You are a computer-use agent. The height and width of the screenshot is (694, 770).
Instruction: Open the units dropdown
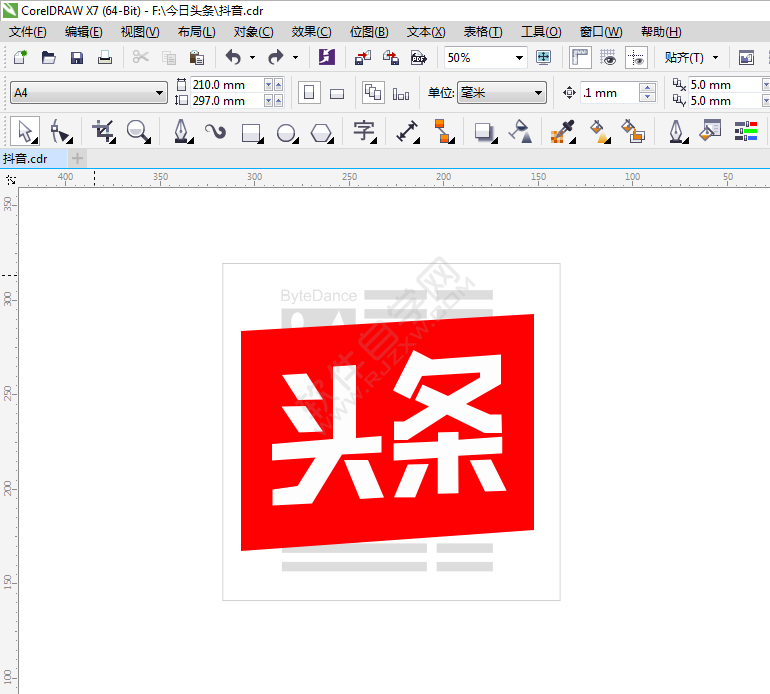(538, 92)
